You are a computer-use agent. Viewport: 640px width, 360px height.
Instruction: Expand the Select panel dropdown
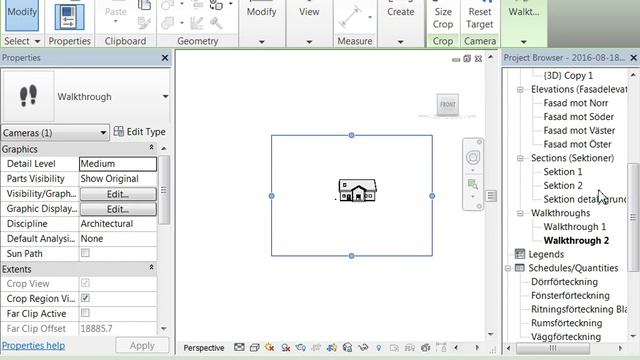point(37,41)
